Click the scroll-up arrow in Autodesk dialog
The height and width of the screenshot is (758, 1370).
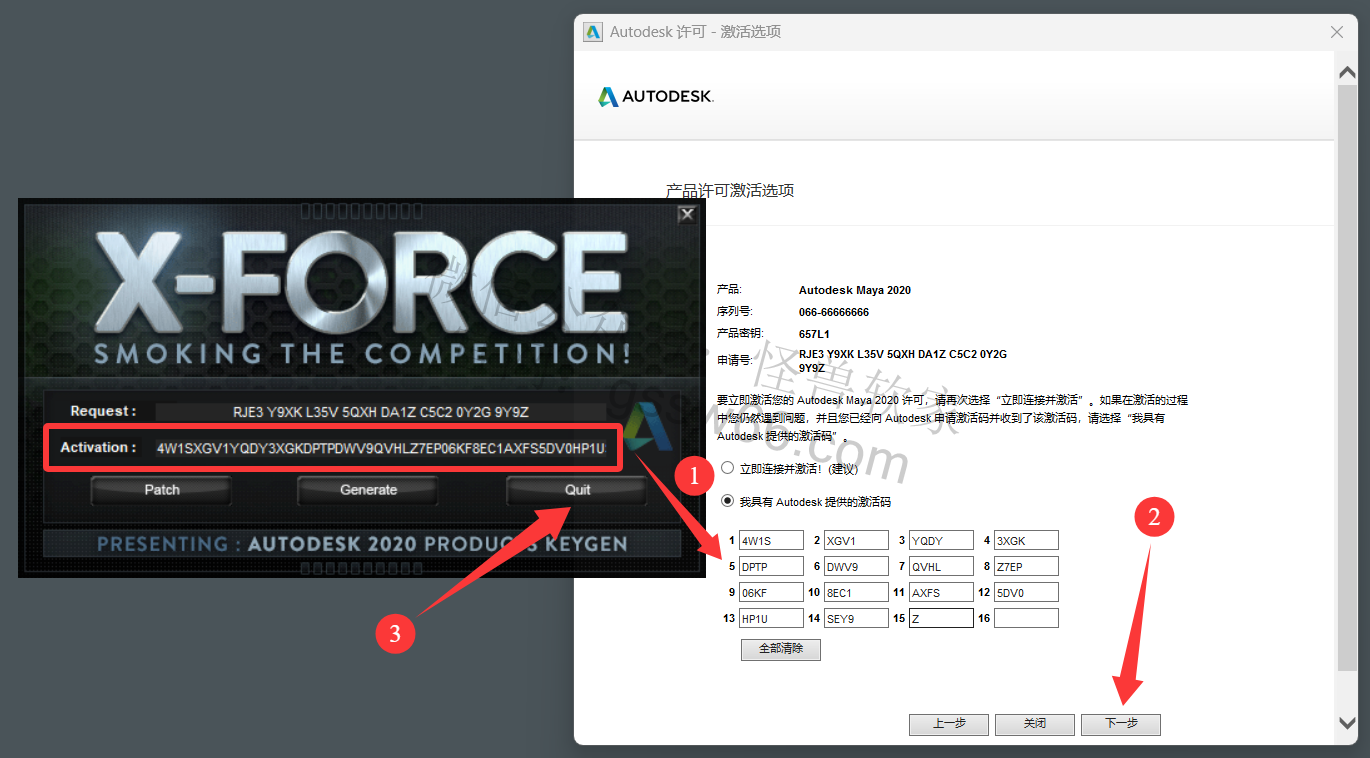pyautogui.click(x=1347, y=73)
